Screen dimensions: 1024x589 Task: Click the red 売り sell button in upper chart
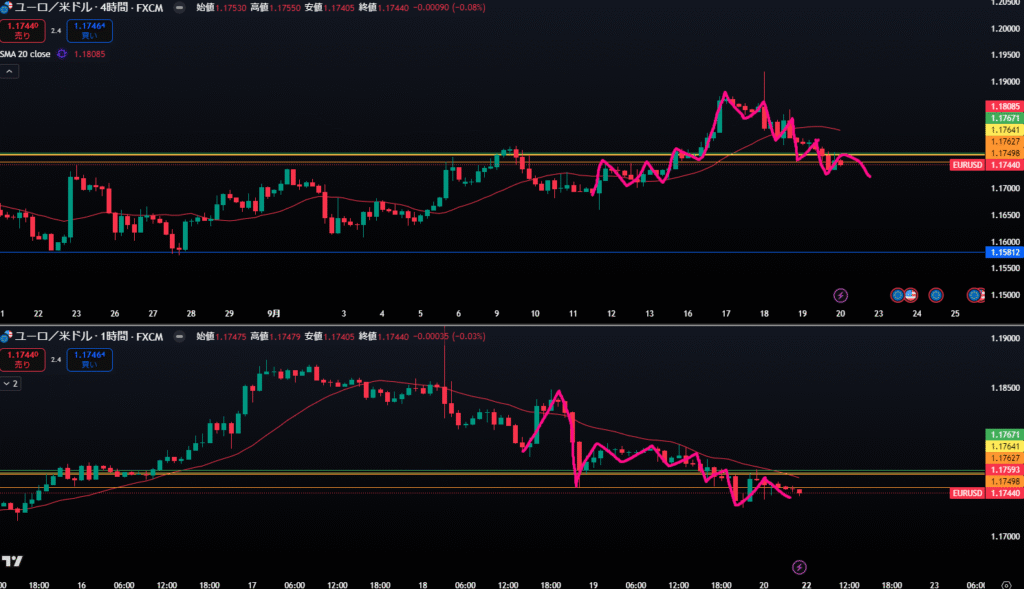tap(22, 30)
